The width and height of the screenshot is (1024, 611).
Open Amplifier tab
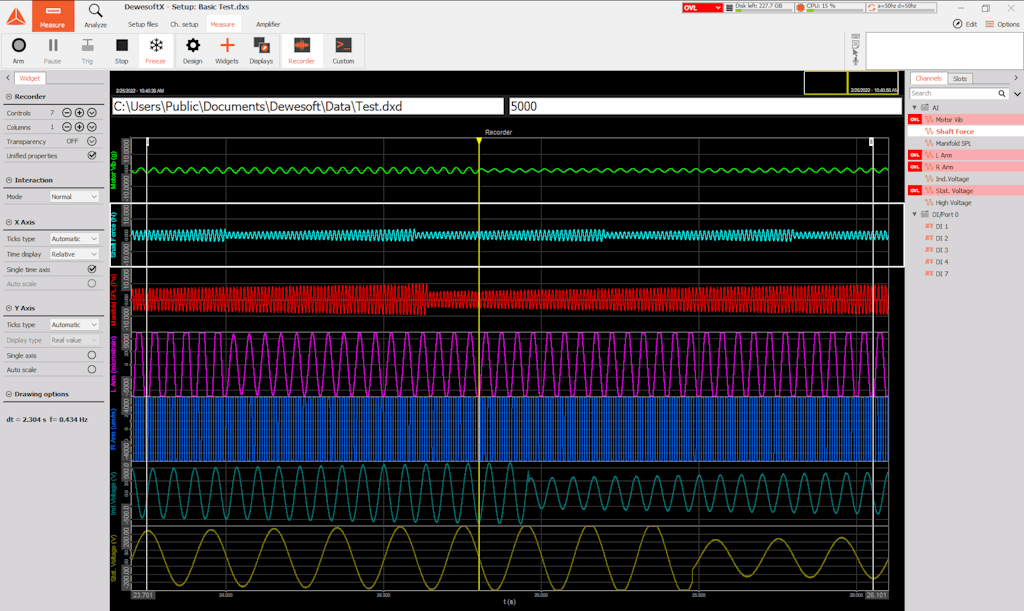pos(268,24)
